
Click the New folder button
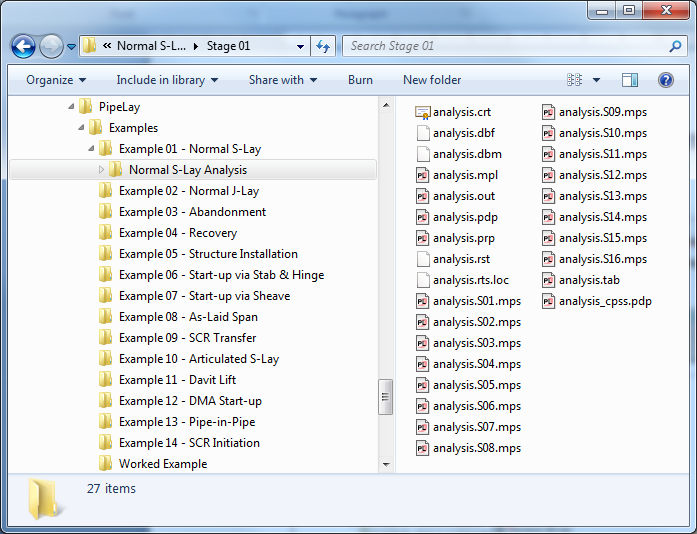[x=432, y=80]
